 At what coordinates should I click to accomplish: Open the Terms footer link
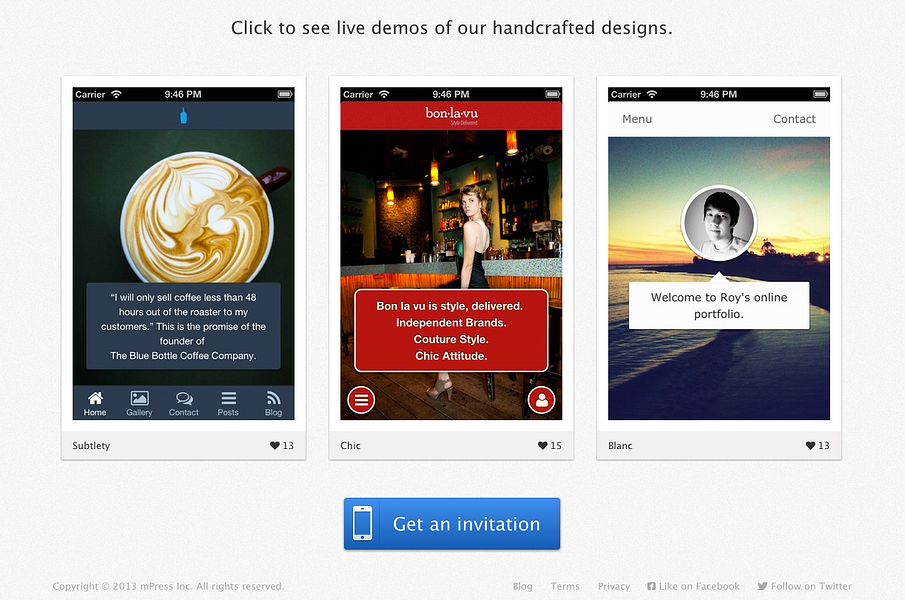565,586
